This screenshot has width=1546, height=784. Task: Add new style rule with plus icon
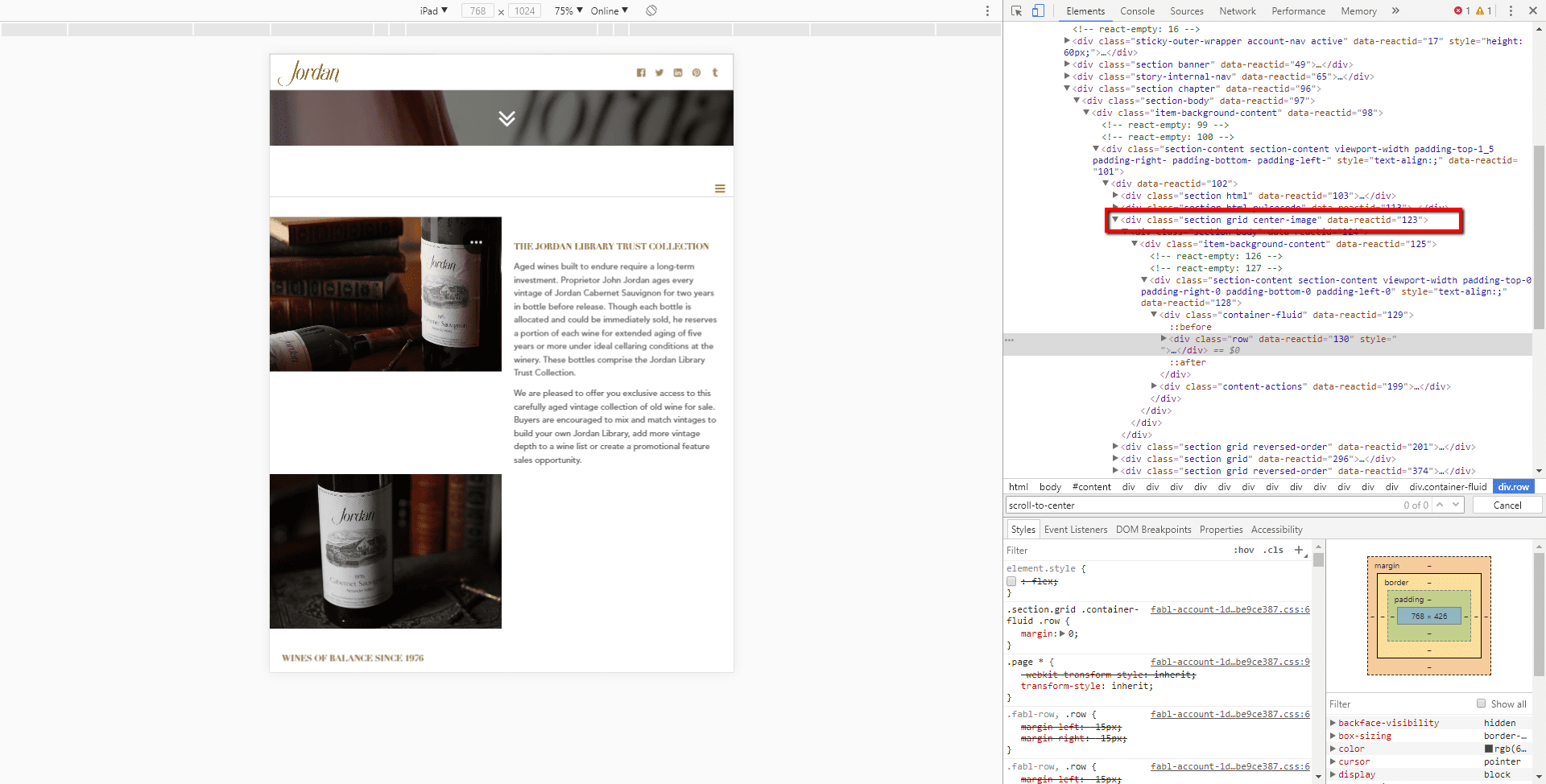point(1299,550)
